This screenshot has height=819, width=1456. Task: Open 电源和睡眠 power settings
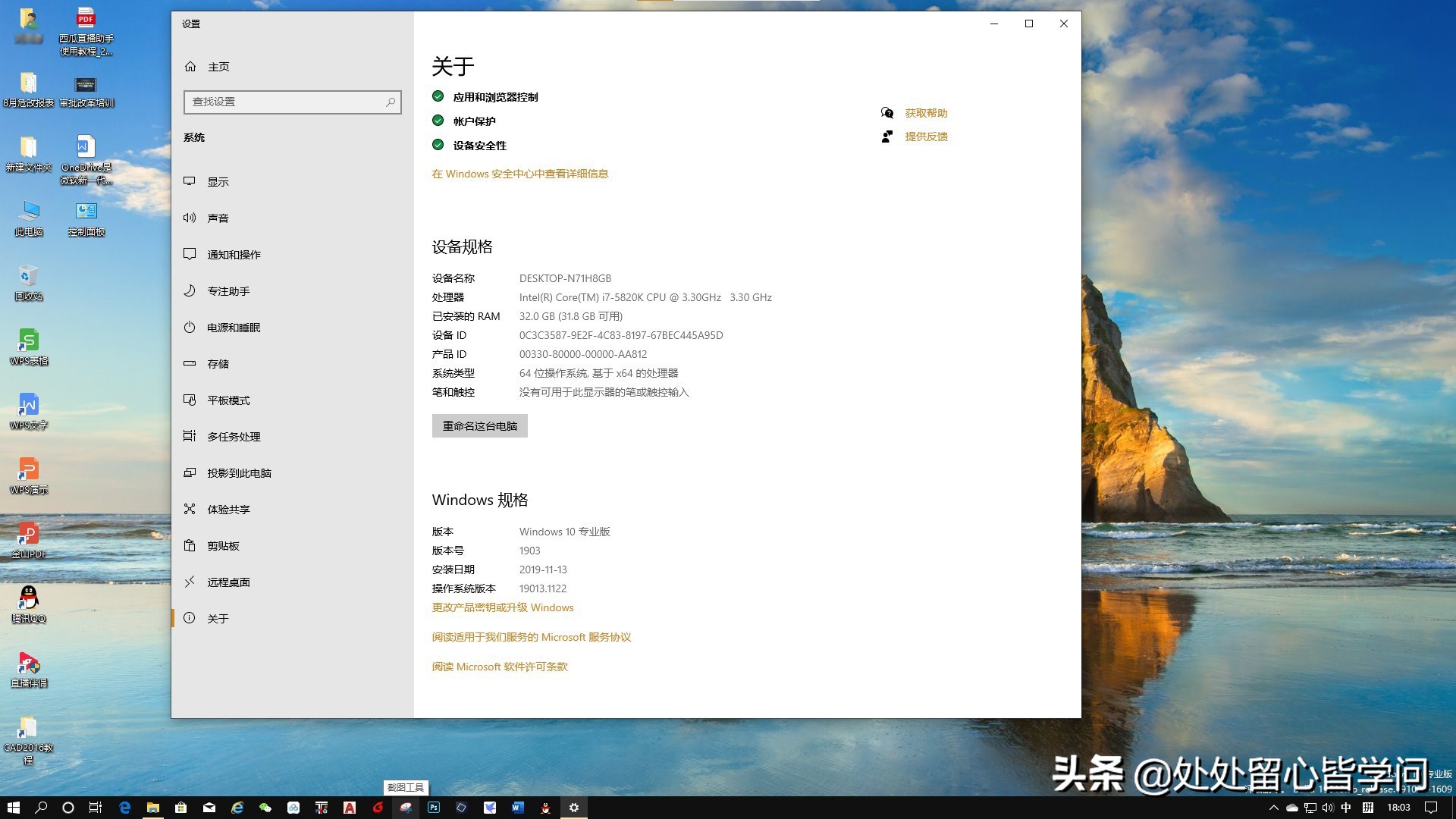235,327
